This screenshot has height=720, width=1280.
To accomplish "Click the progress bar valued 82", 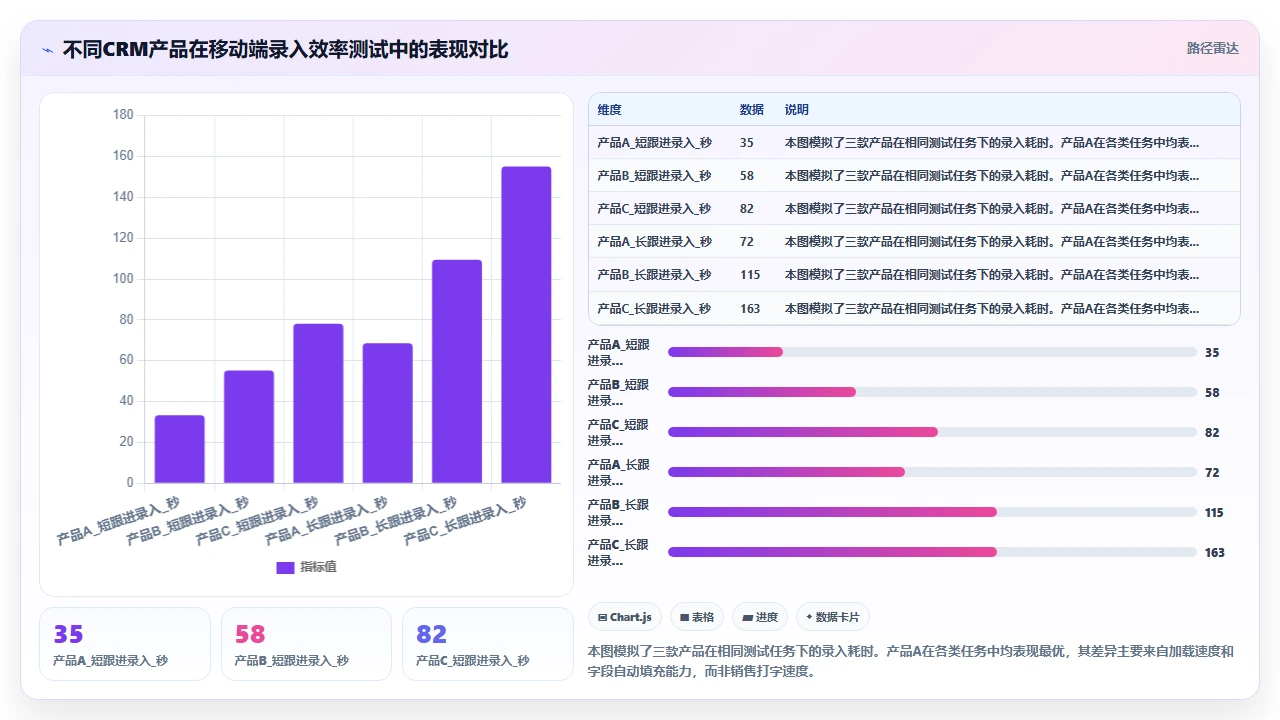I will [932, 432].
